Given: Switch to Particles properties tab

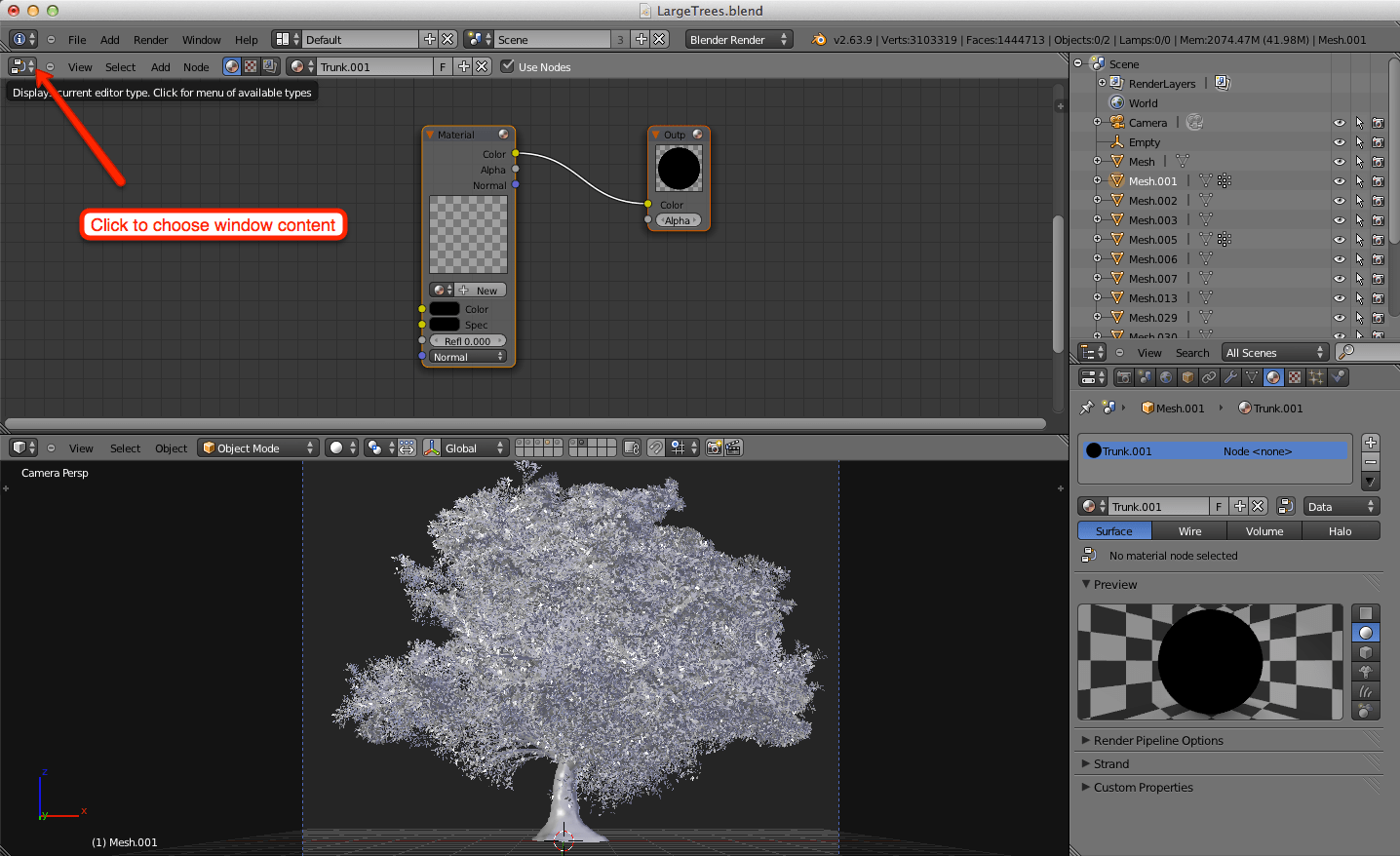Looking at the screenshot, I should point(1316,377).
